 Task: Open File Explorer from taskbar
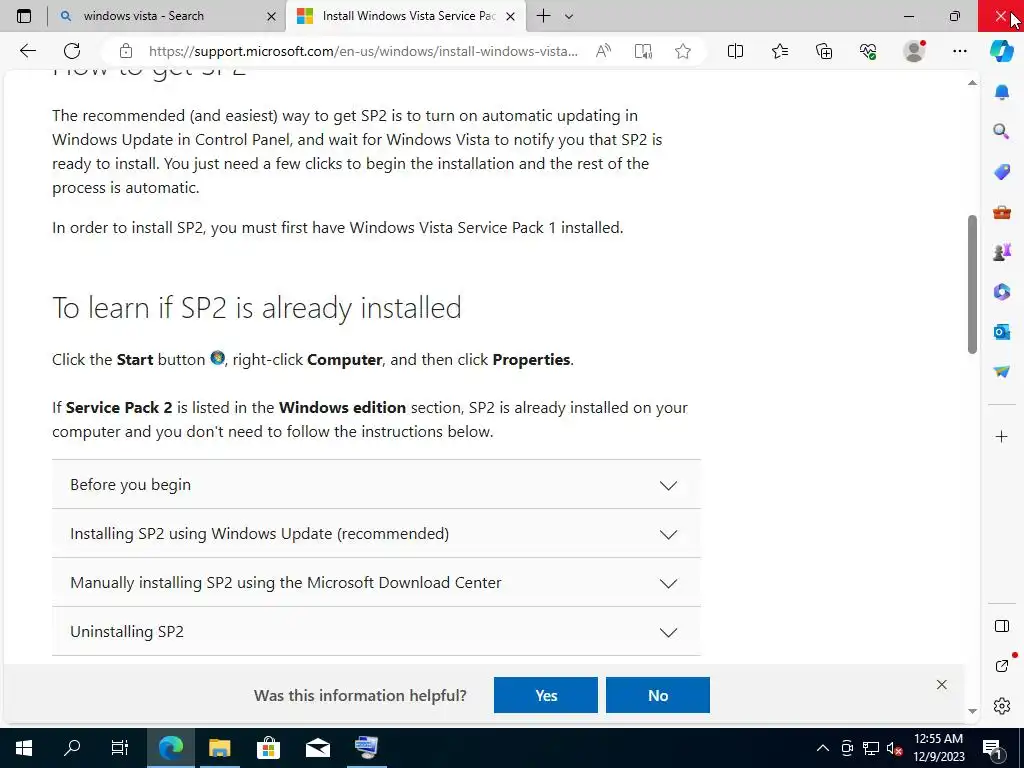[219, 748]
